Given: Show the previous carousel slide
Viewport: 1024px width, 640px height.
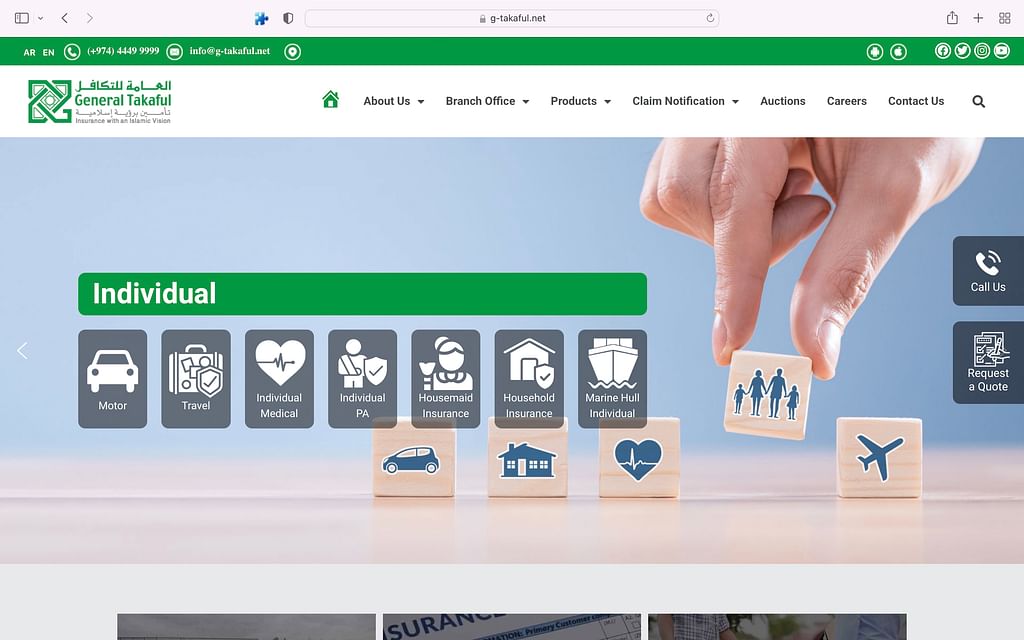Looking at the screenshot, I should (x=22, y=350).
